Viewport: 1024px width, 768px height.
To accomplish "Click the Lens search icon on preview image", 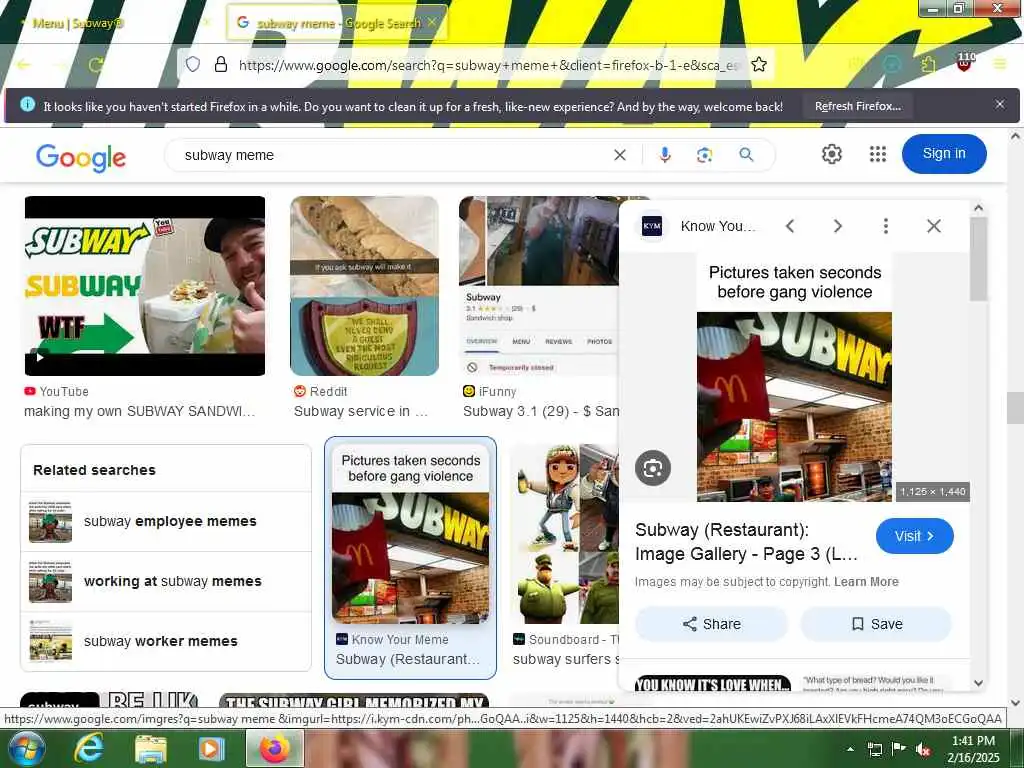I will pyautogui.click(x=652, y=468).
